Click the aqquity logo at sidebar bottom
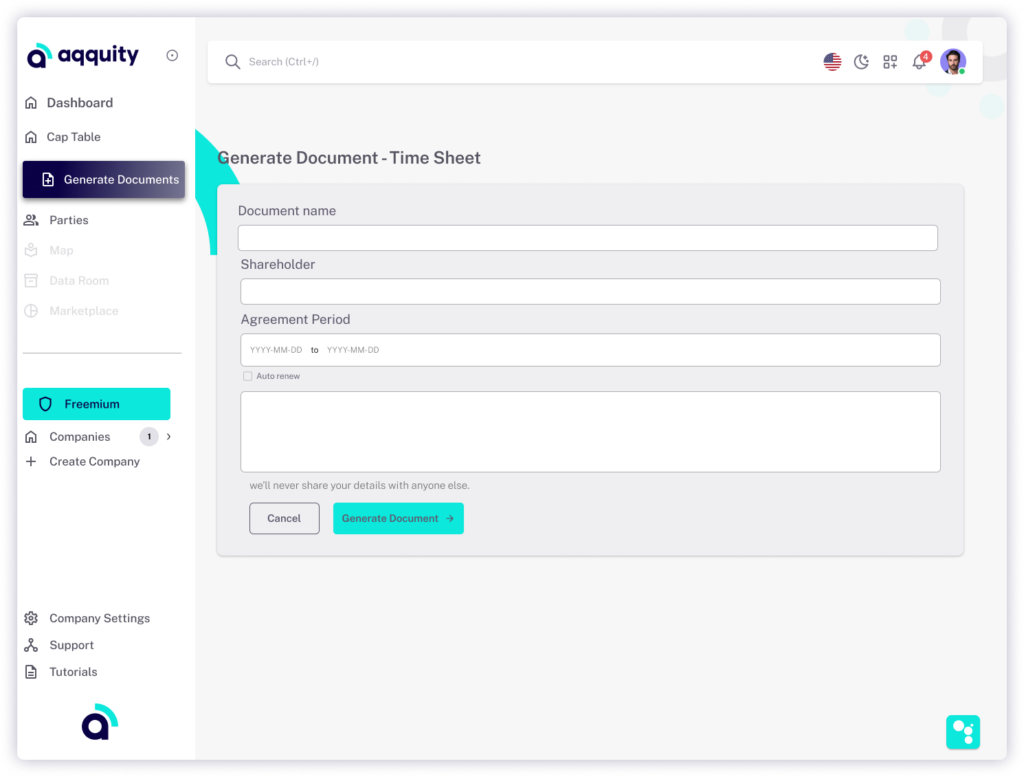The image size is (1024, 777). coord(99,722)
